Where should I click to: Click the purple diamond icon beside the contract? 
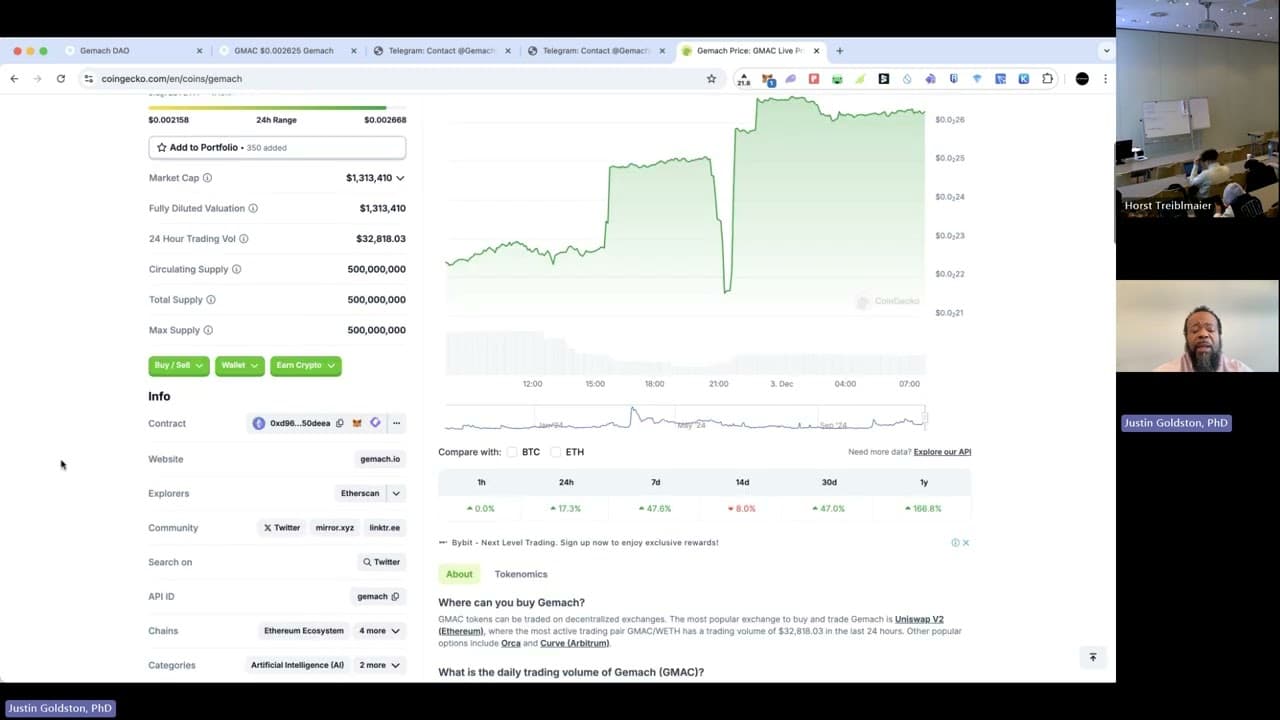pyautogui.click(x=375, y=423)
